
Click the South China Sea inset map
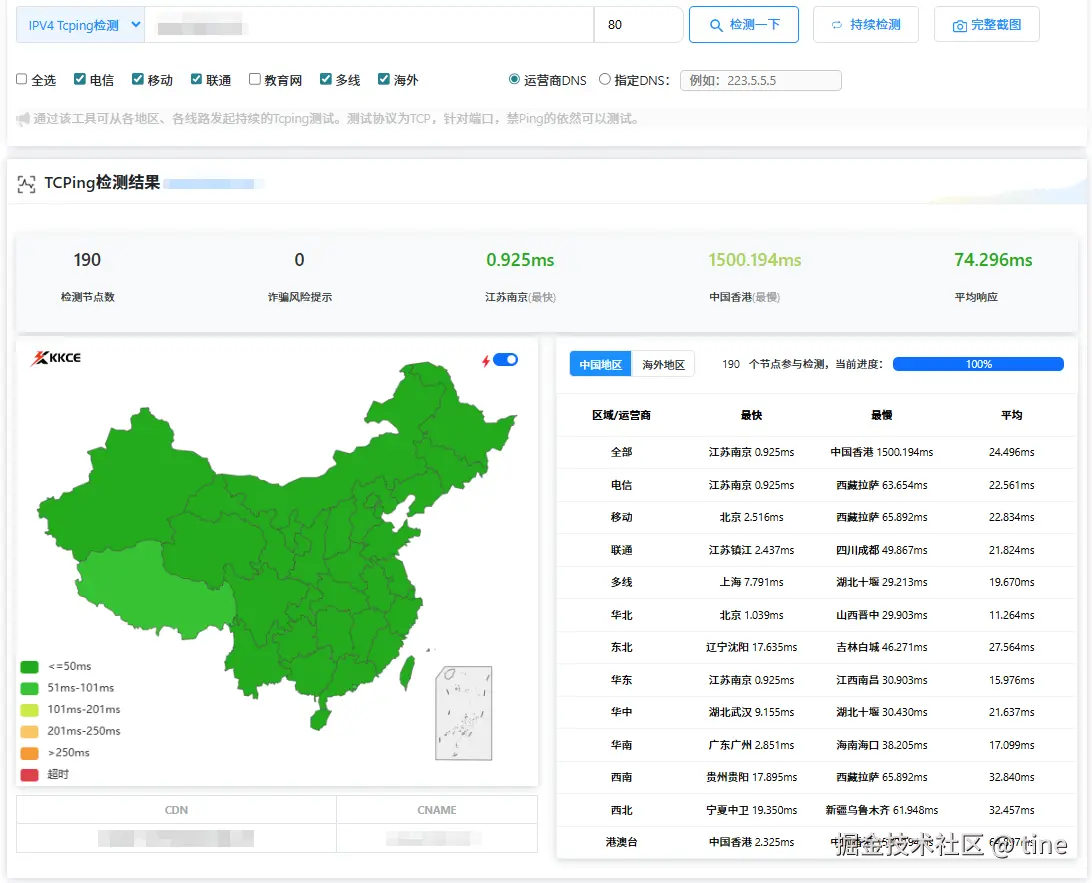coord(464,713)
